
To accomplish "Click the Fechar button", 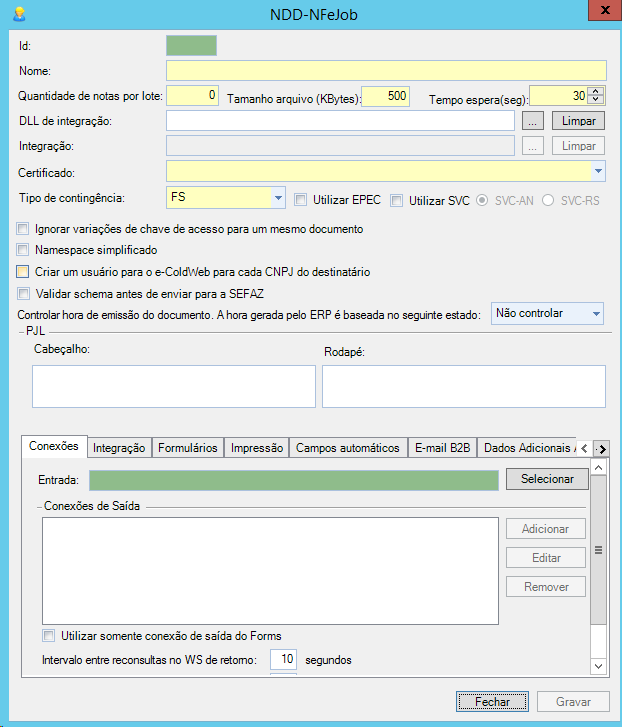I will tap(492, 701).
